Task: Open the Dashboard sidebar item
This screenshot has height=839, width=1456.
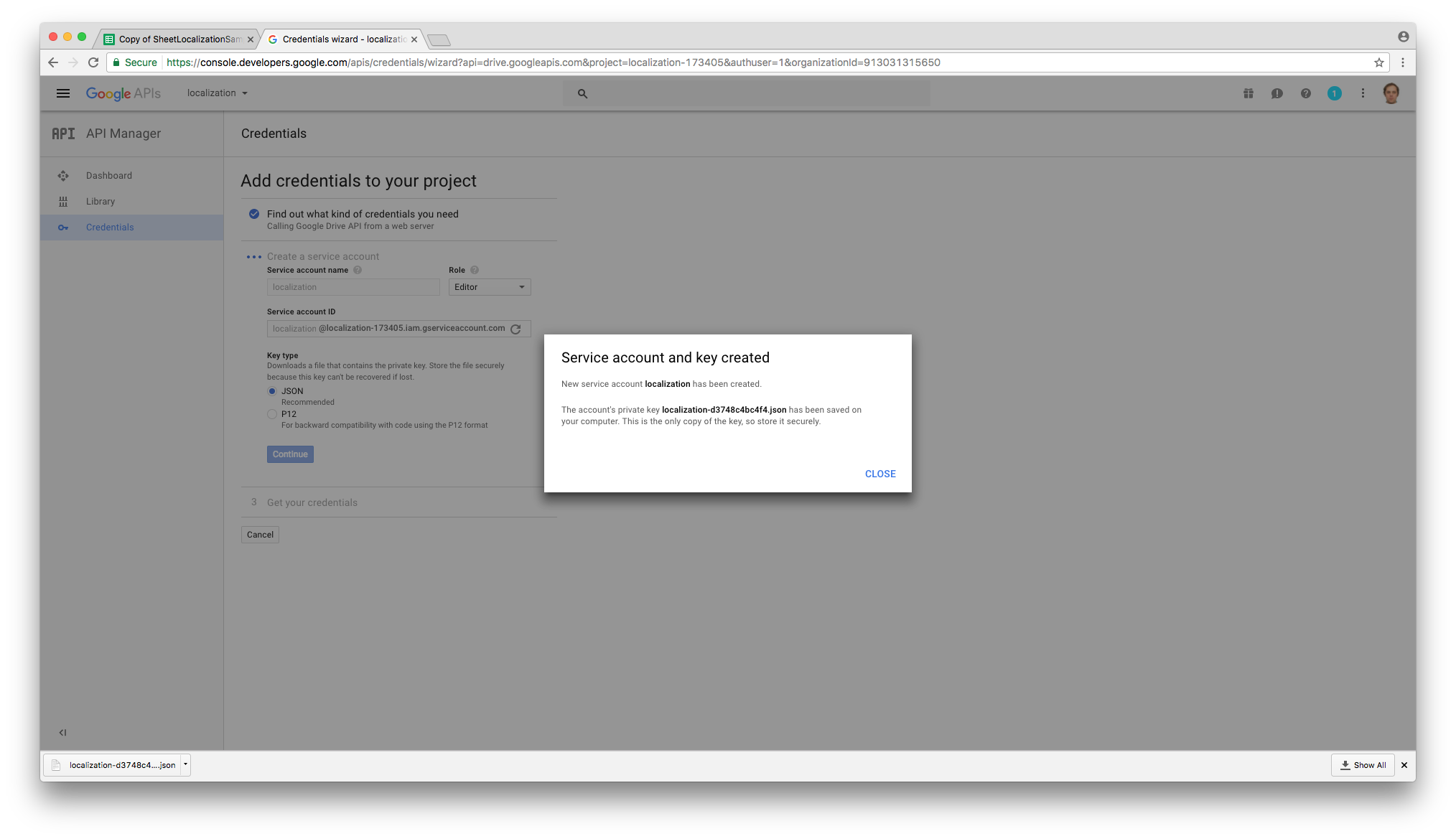Action: pyautogui.click(x=109, y=176)
